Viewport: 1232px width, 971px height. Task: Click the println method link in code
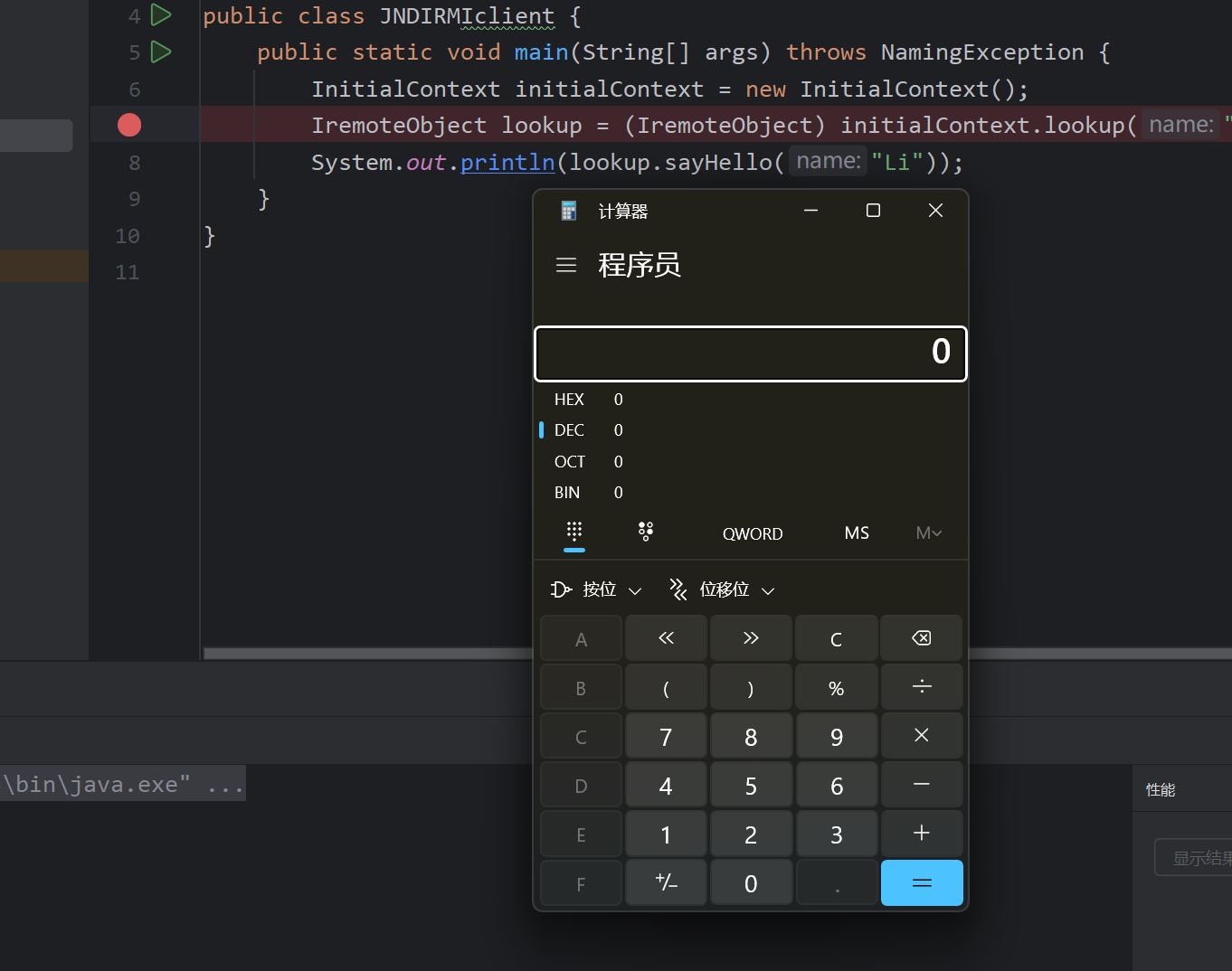507,163
